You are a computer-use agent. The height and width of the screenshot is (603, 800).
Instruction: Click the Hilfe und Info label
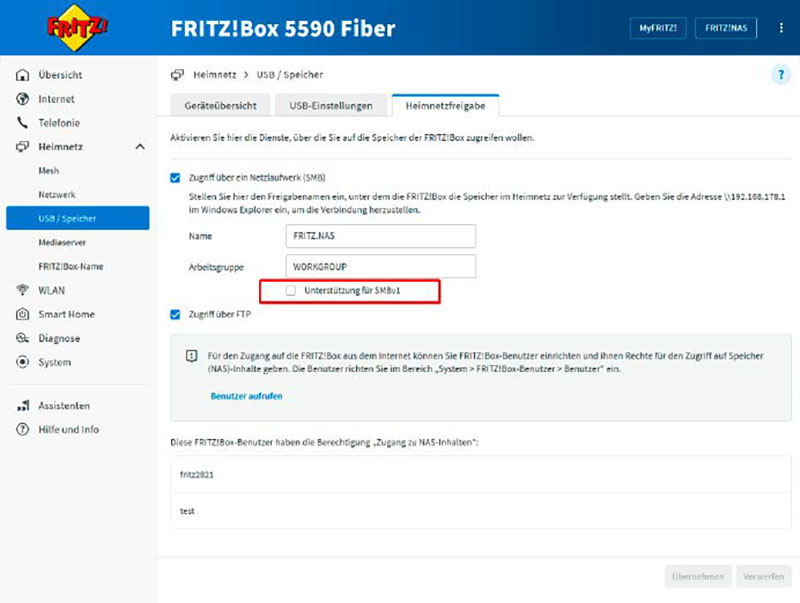tap(69, 430)
